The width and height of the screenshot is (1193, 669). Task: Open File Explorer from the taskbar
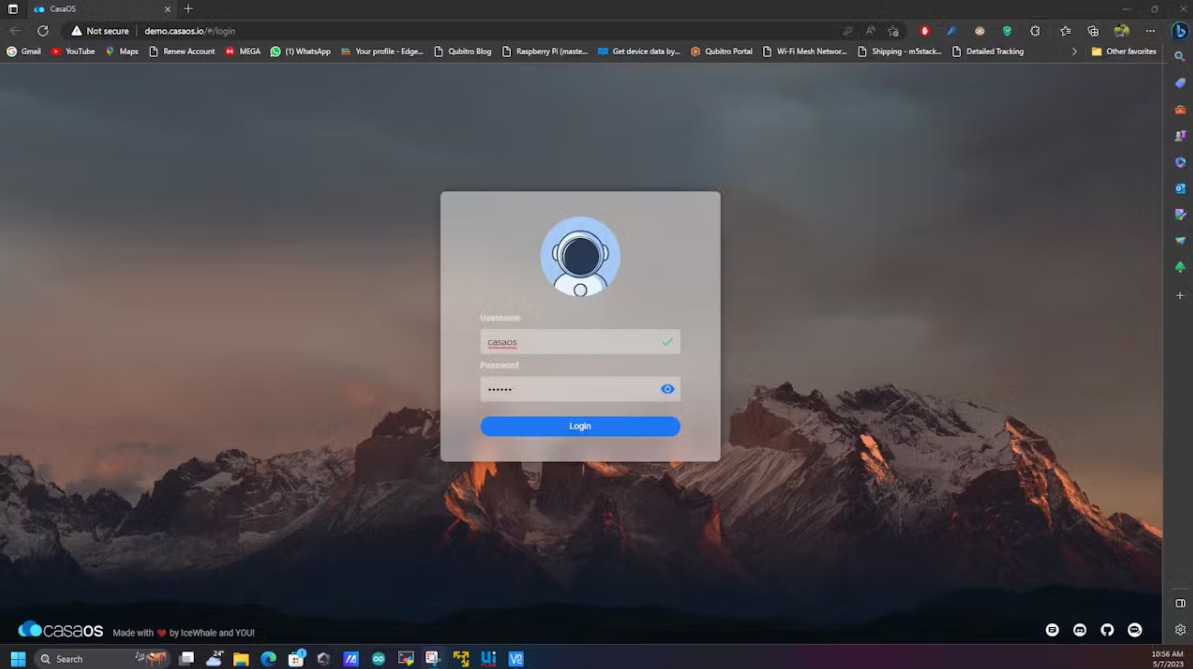coord(241,658)
